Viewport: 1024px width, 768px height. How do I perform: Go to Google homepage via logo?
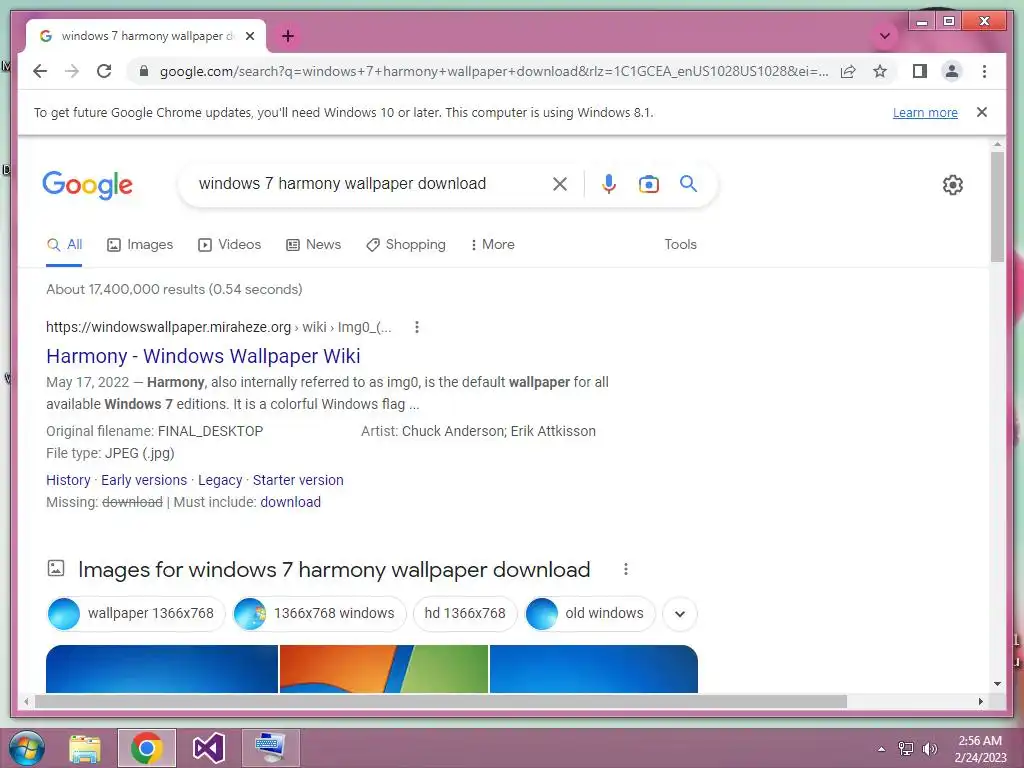pos(88,185)
